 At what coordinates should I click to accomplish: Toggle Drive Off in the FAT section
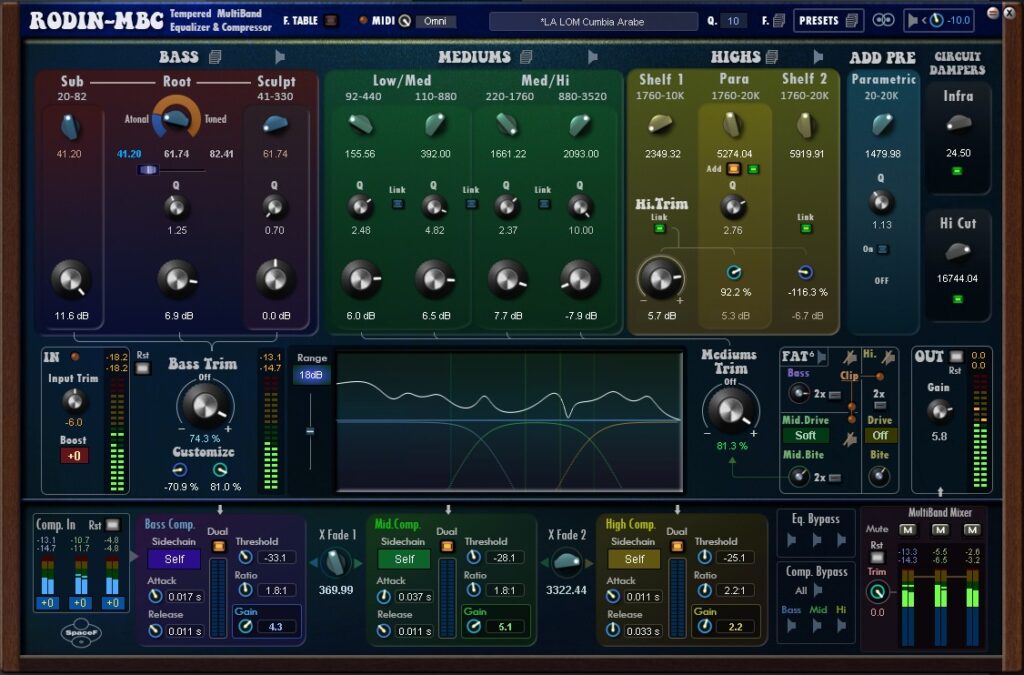[880, 435]
